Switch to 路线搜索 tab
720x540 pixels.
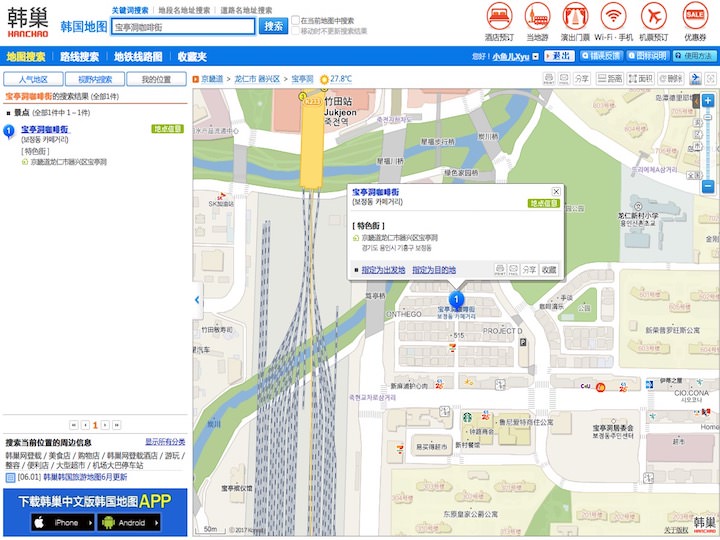click(79, 56)
